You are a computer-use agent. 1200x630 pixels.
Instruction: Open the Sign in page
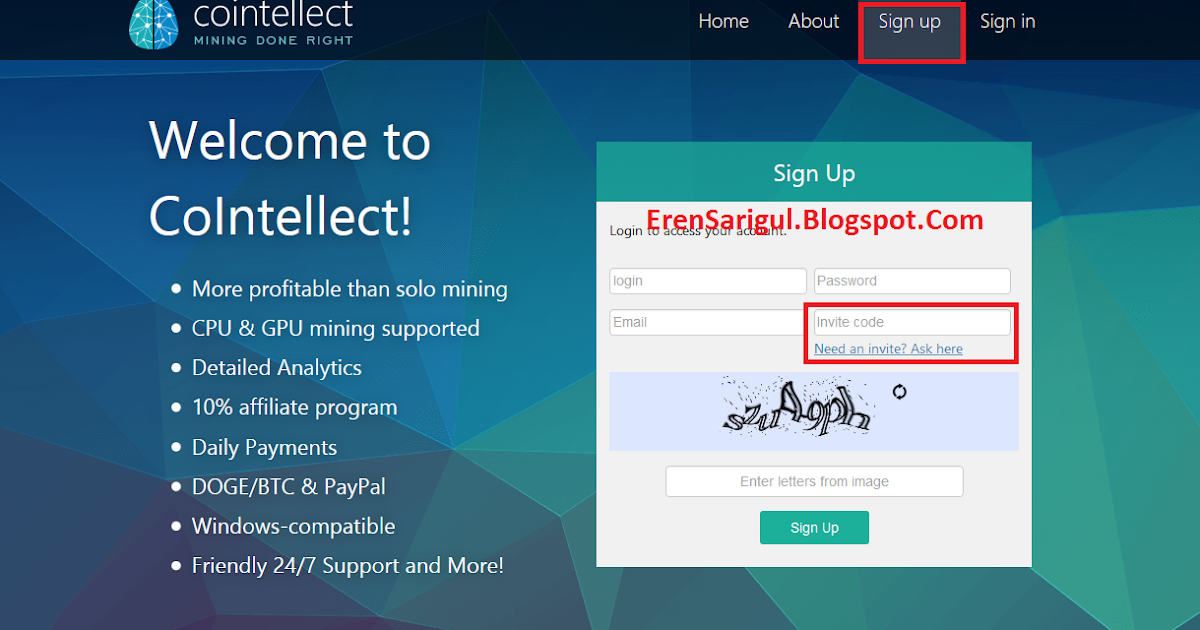pos(1007,21)
